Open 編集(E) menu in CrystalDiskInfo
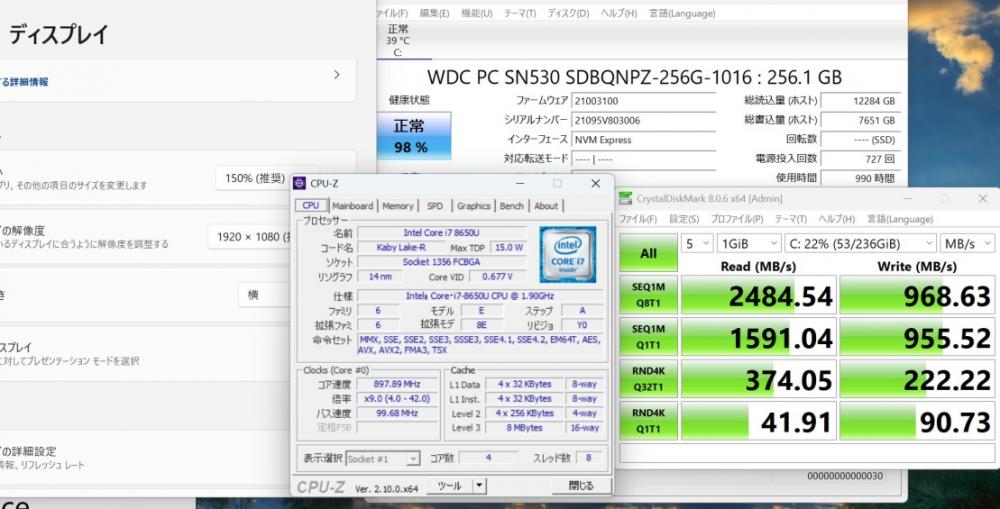1000x509 pixels. (x=434, y=13)
